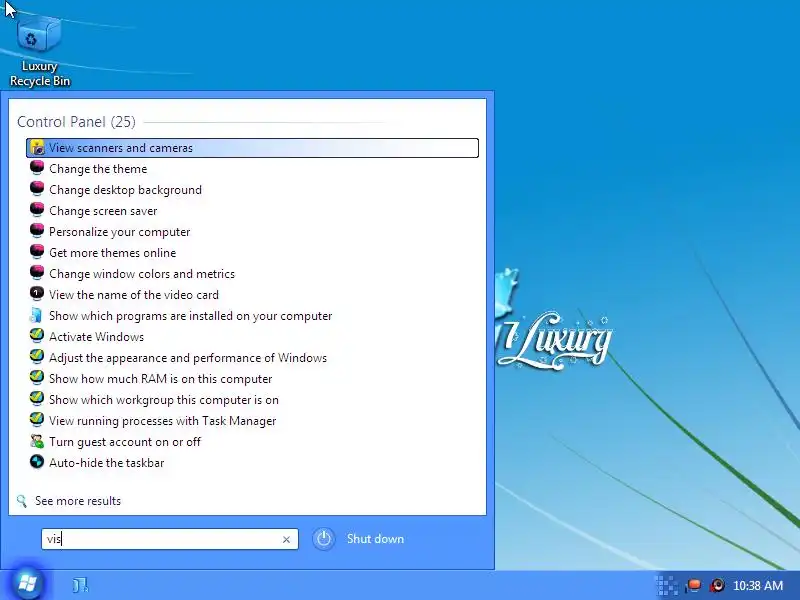Click the icon next to Change desktop background
Viewport: 800px width, 600px height.
pos(37,189)
